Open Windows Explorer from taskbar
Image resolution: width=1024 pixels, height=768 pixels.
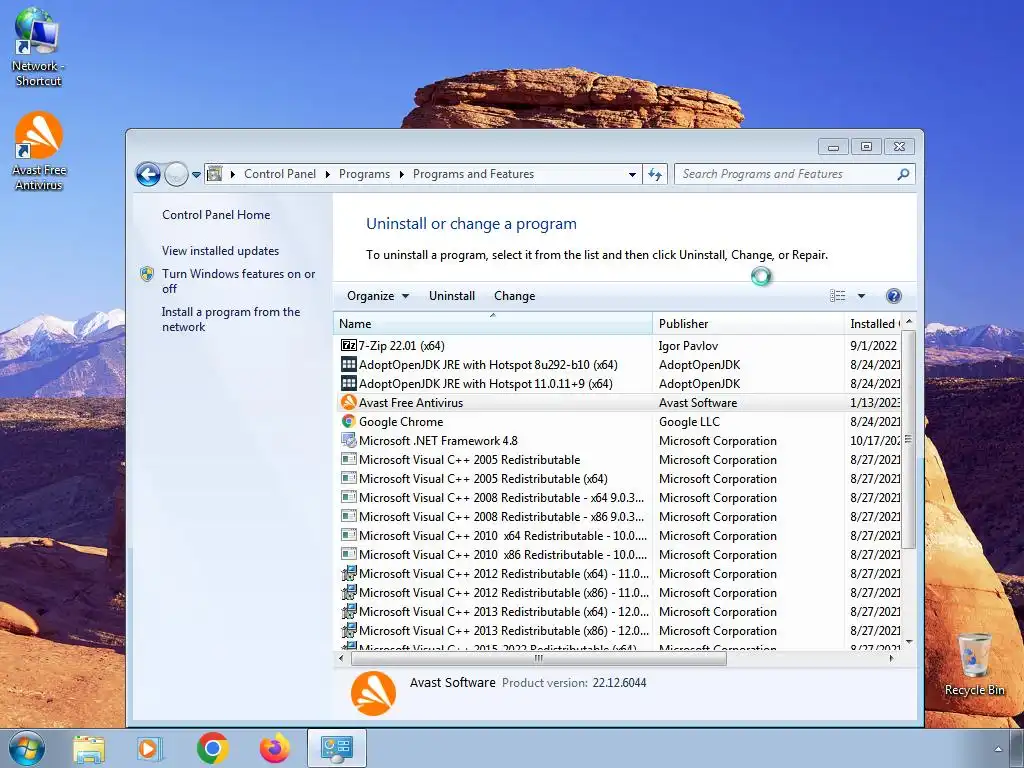click(x=89, y=749)
